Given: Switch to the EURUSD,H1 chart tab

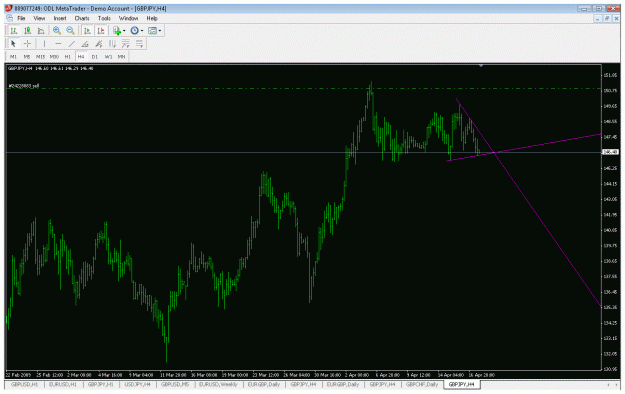Looking at the screenshot, I should coord(63,384).
